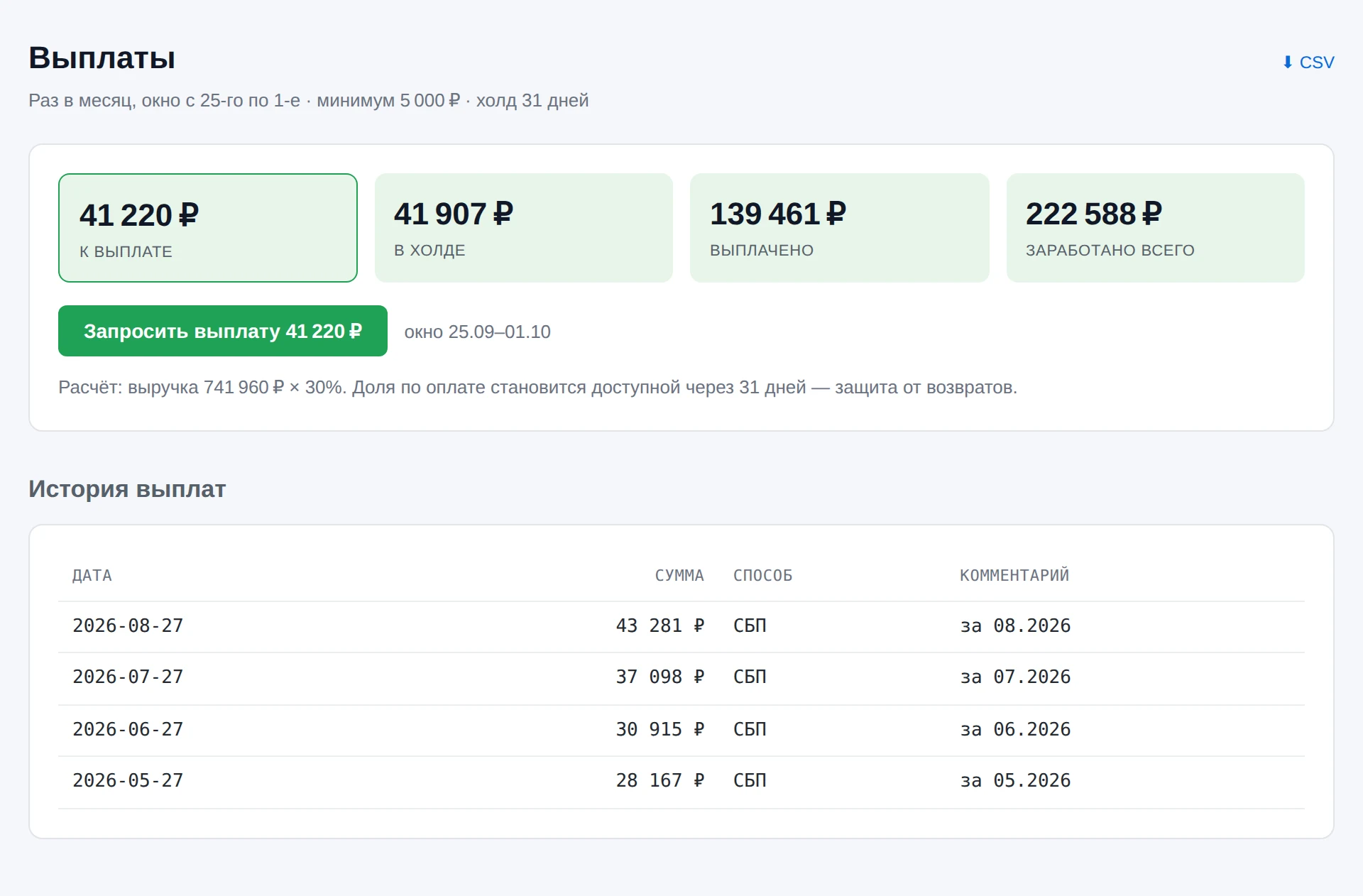Image resolution: width=1363 pixels, height=896 pixels.
Task: Click the Способ column header
Action: pos(763,575)
